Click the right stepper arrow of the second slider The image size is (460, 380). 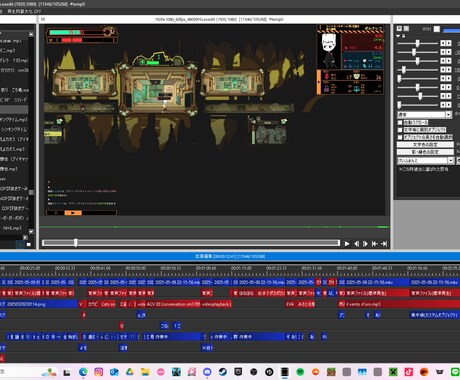pyautogui.click(x=449, y=52)
